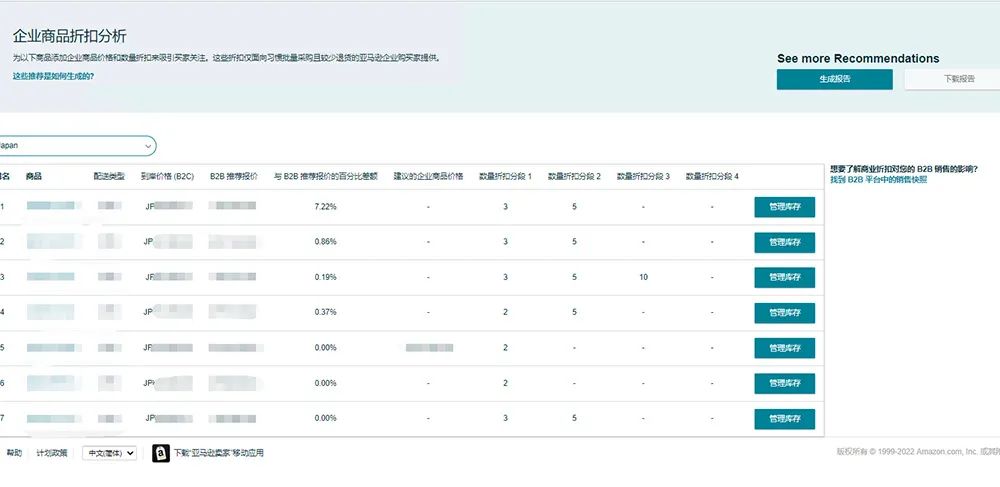Open the 这些推荐是如何生成的? link
The width and height of the screenshot is (1000, 487).
pyautogui.click(x=53, y=76)
